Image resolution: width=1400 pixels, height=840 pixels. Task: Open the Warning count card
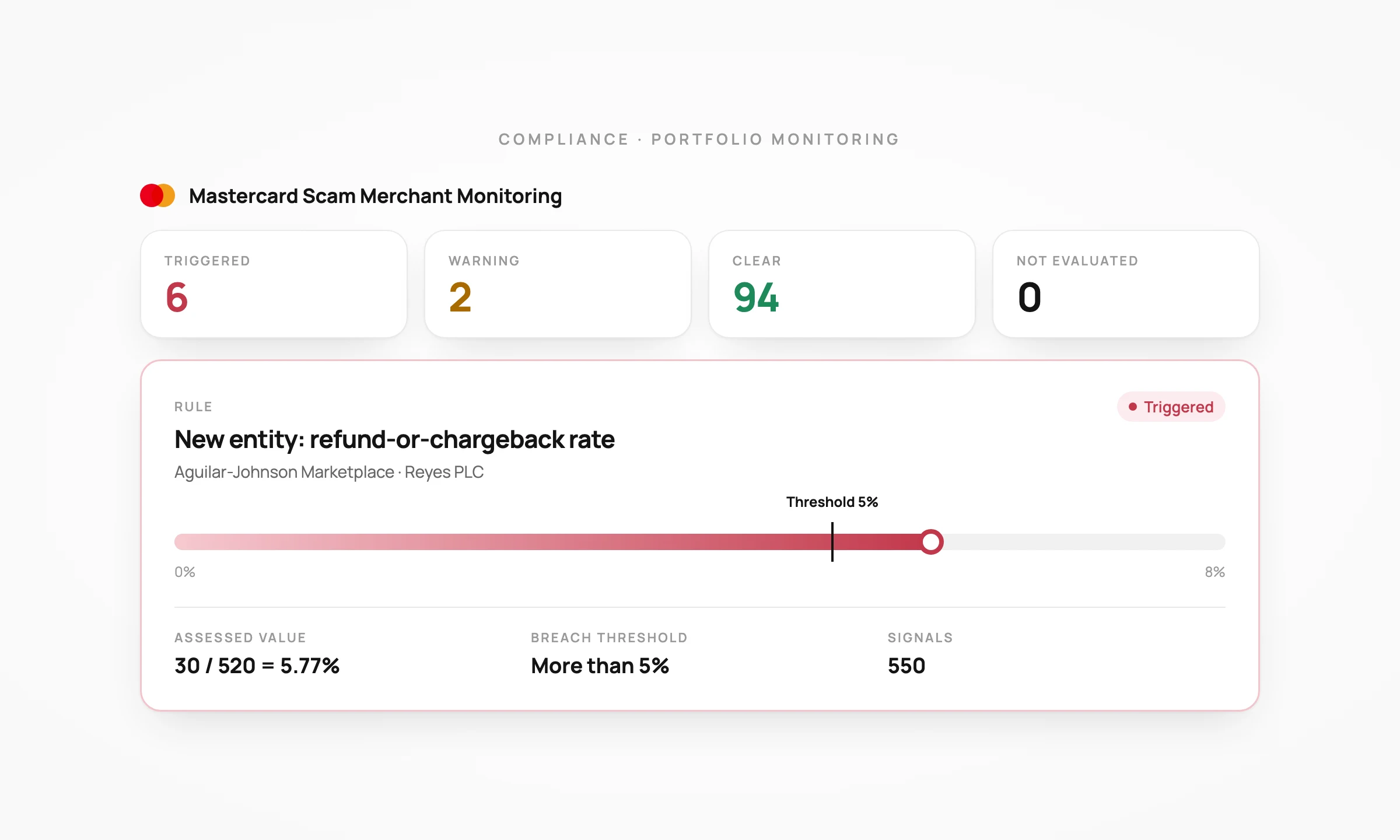click(558, 284)
